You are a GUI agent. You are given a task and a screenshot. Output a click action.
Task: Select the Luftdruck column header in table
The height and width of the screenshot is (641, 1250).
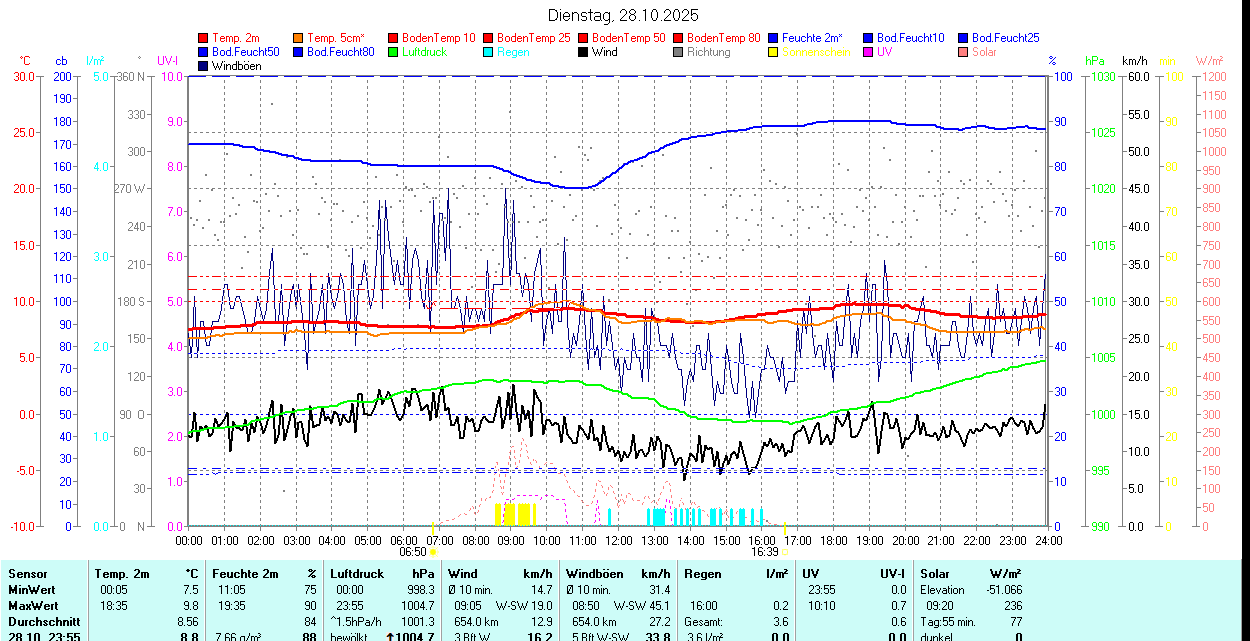[357, 574]
